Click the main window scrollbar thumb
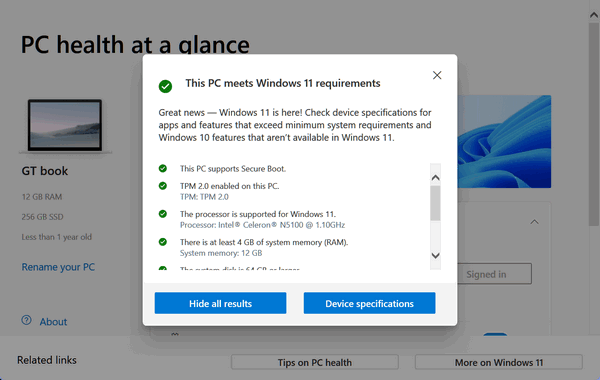 594,124
